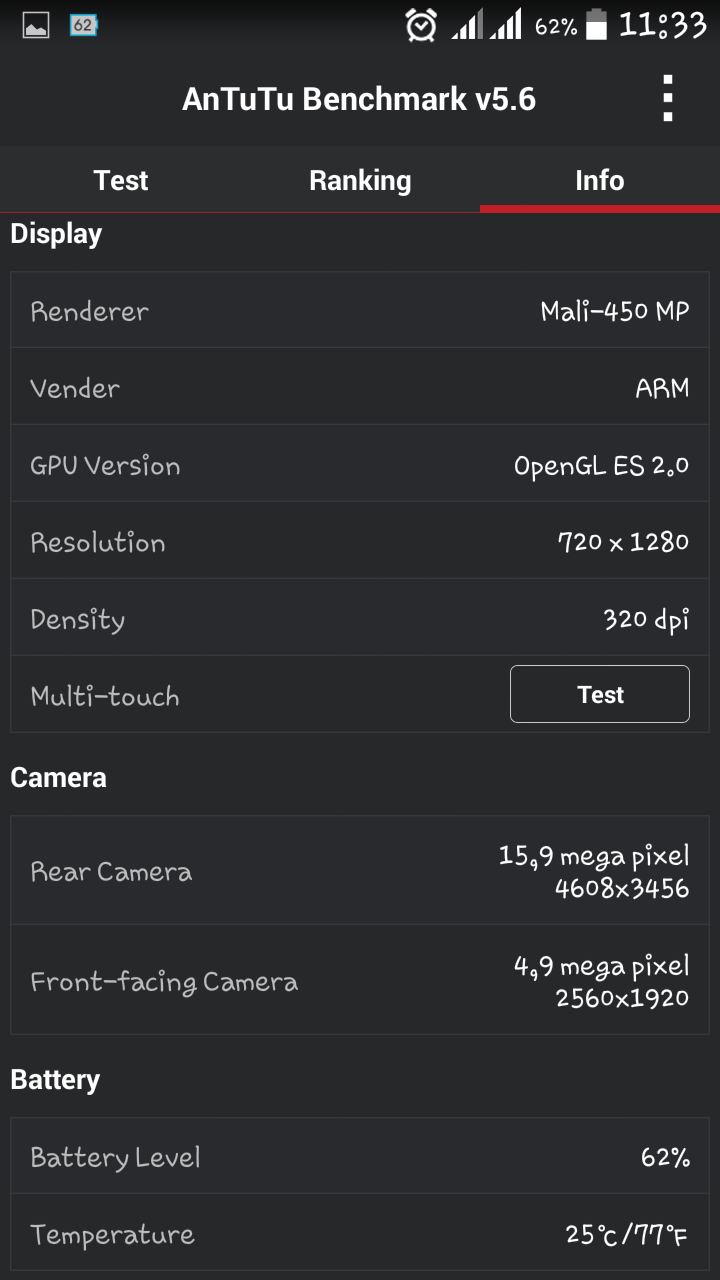This screenshot has width=720, height=1280.
Task: Tap the 11:33 clock in status bar
Action: (x=662, y=24)
